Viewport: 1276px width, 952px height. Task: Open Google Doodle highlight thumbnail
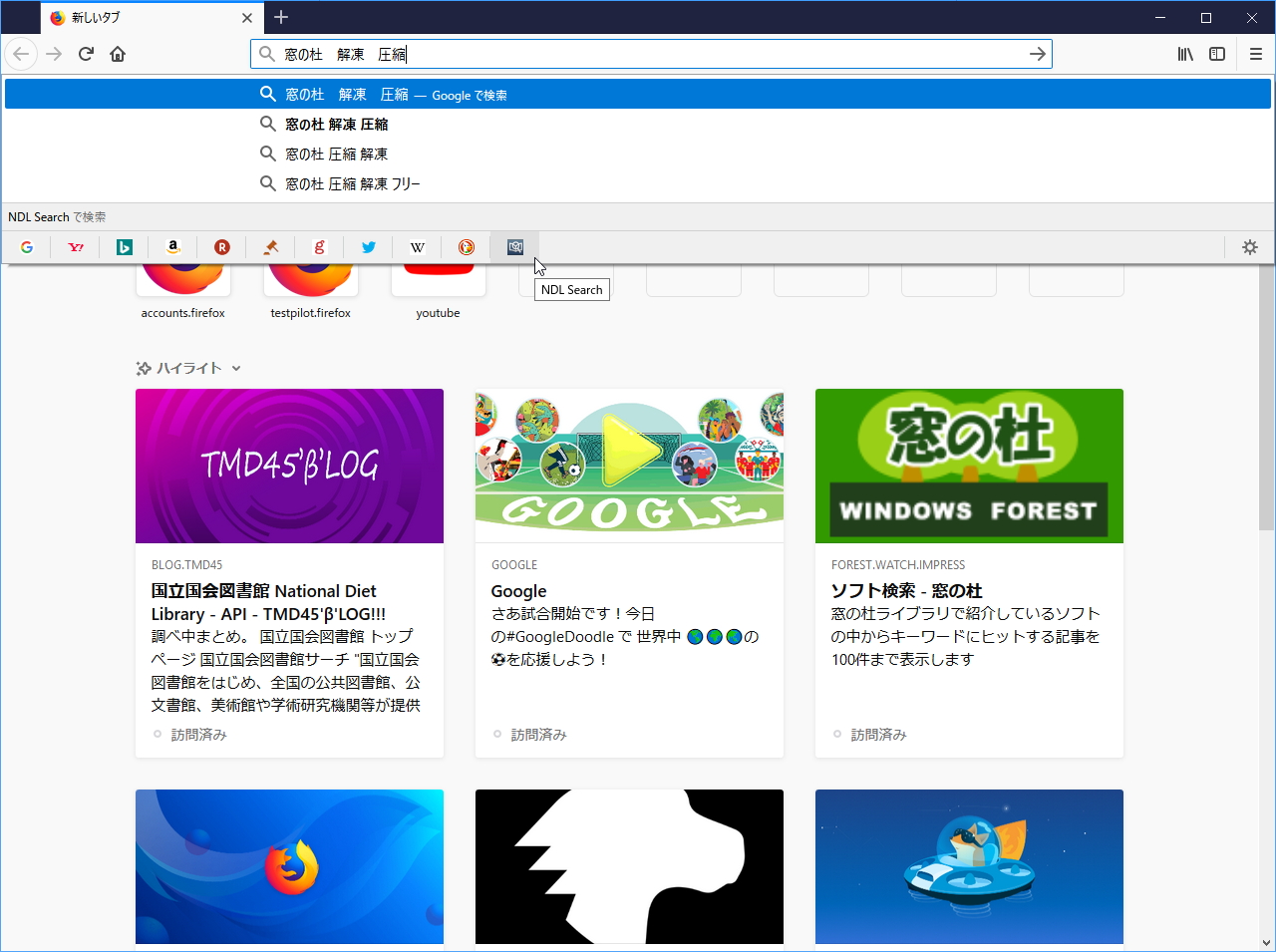coord(629,466)
